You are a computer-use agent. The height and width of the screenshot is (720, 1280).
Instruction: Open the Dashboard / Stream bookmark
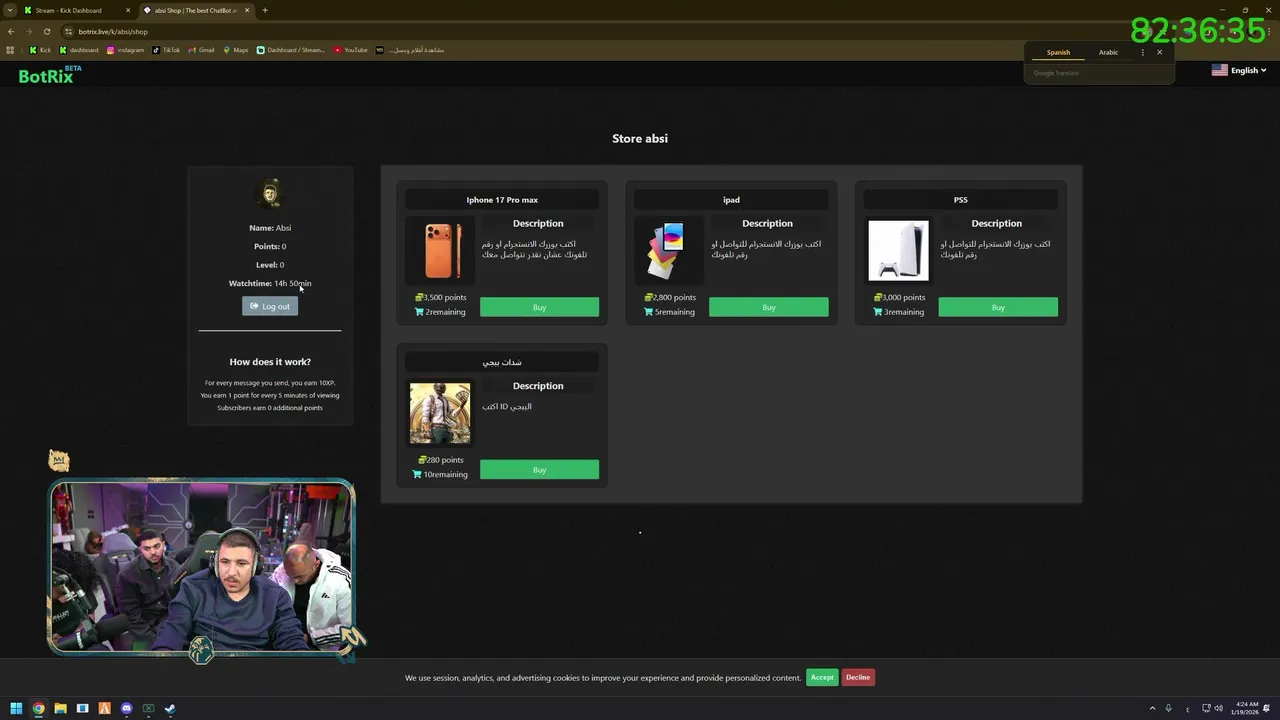291,50
